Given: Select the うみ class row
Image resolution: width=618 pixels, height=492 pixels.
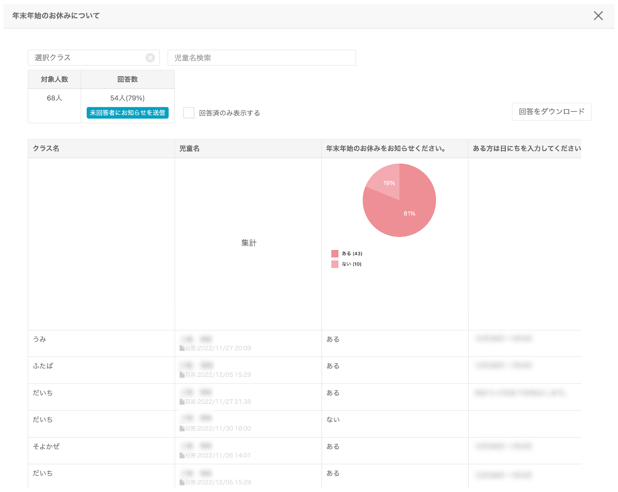Looking at the screenshot, I should click(x=40, y=340).
